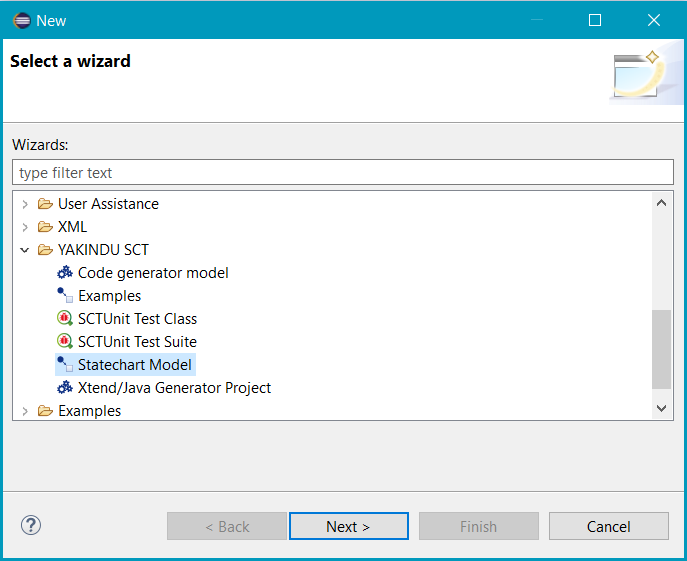Viewport: 687px width, 561px height.
Task: Click the User Assistance folder icon
Action: (x=45, y=204)
